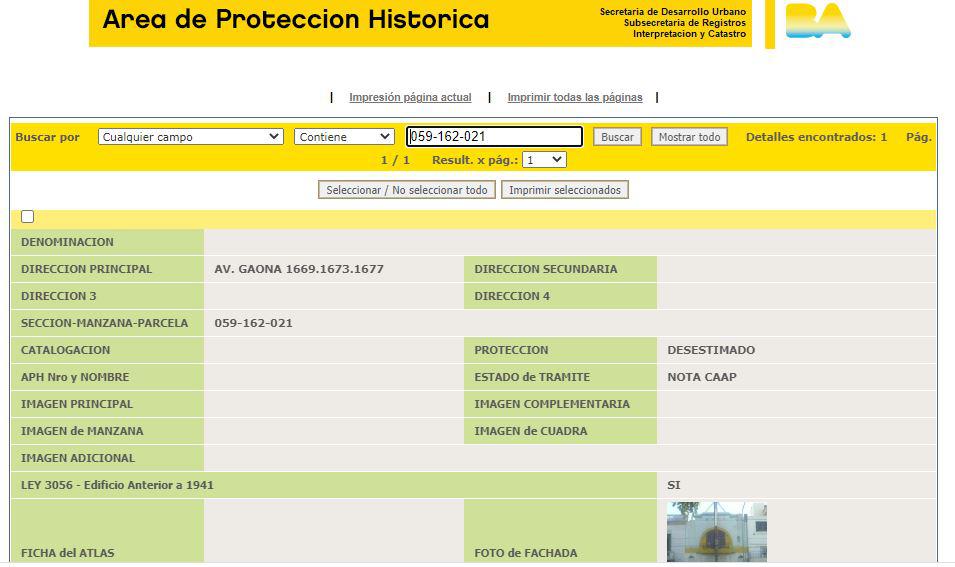
Task: Click the BA city logo
Action: click(818, 21)
